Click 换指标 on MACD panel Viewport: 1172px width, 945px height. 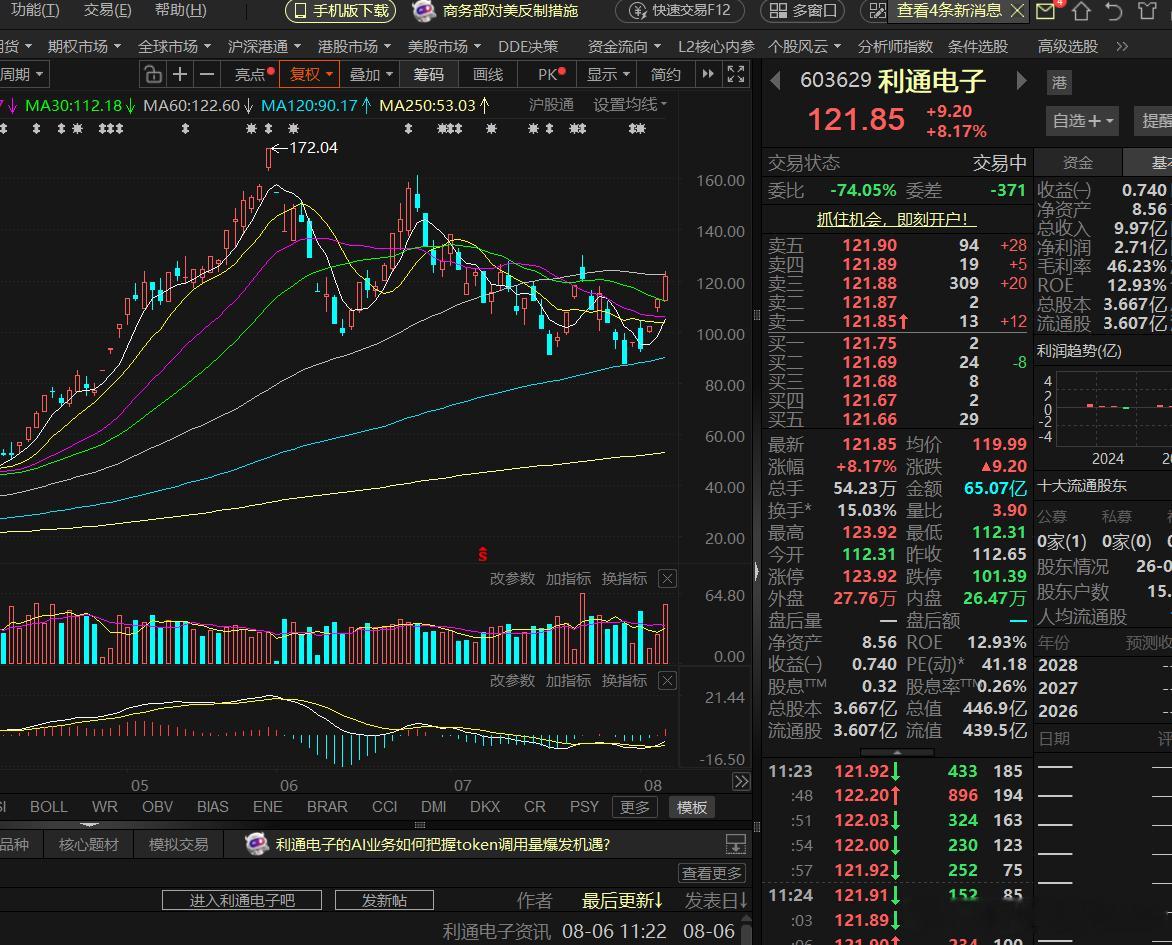[624, 680]
